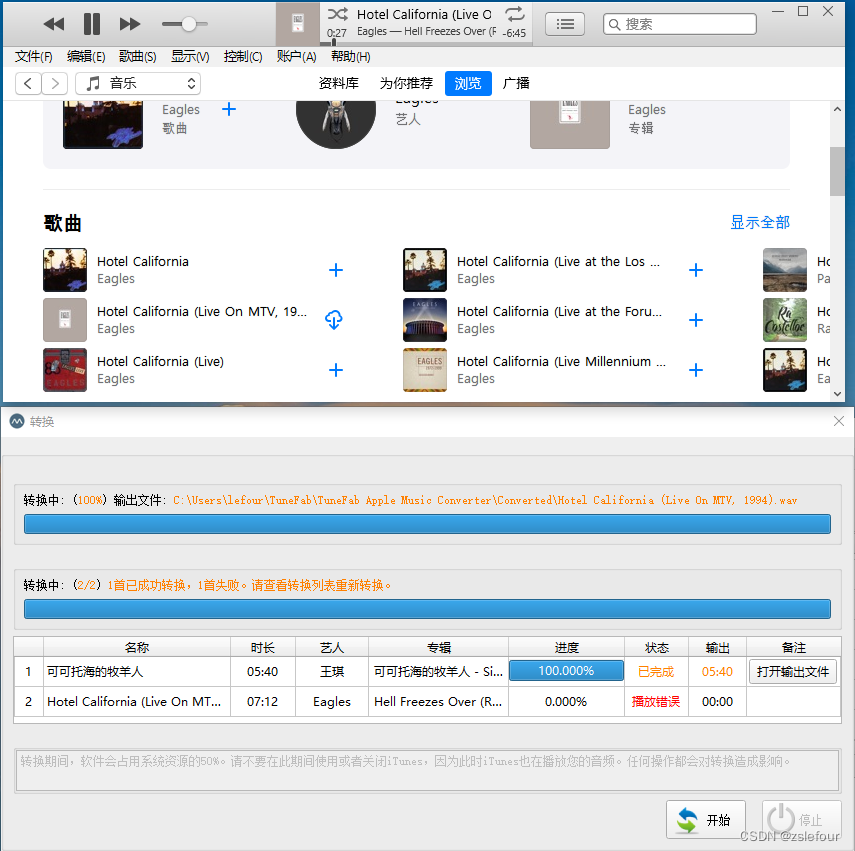The height and width of the screenshot is (851, 855).
Task: Select the 浏览 tab
Action: pyautogui.click(x=468, y=83)
